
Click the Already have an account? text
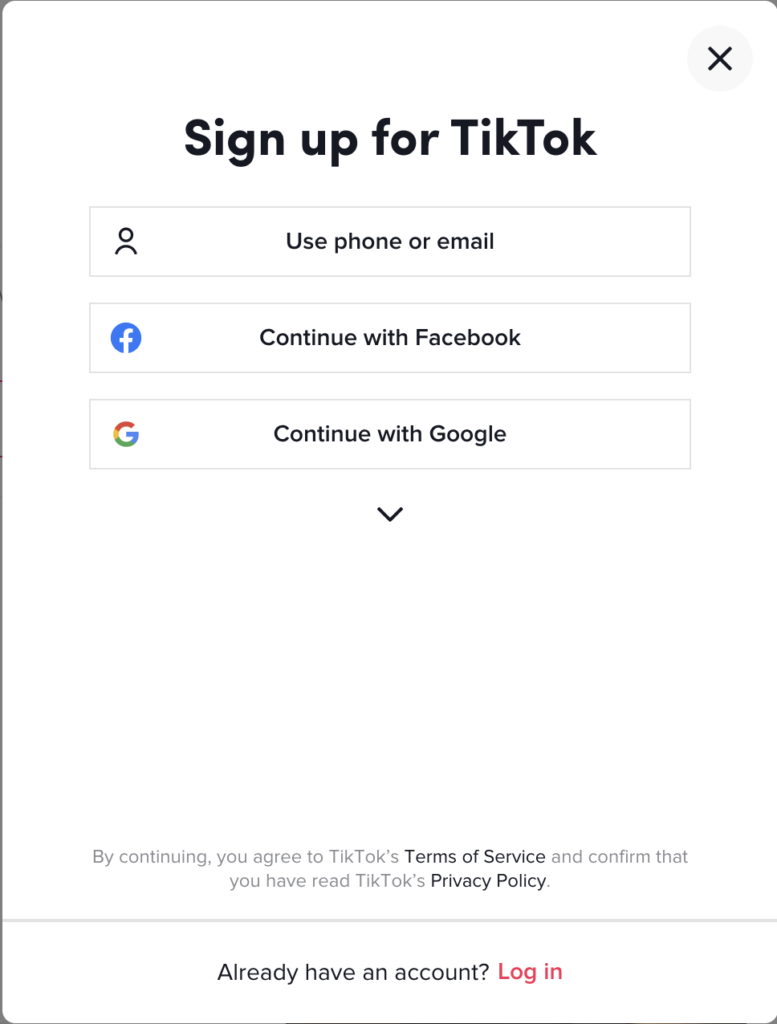point(353,972)
